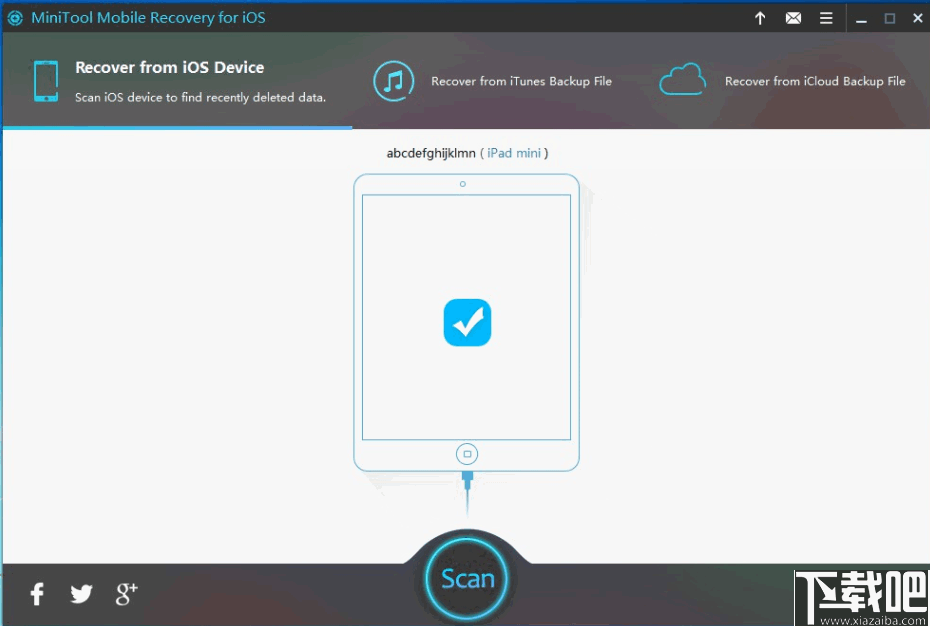Screen dimensions: 930x626
Task: Click the iPad mini device link
Action: click(x=514, y=153)
